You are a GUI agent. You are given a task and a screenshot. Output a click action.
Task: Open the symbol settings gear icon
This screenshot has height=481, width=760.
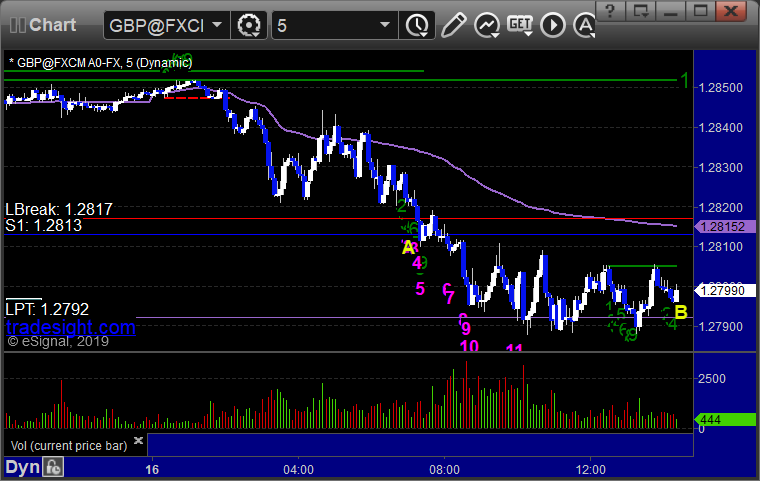click(249, 25)
